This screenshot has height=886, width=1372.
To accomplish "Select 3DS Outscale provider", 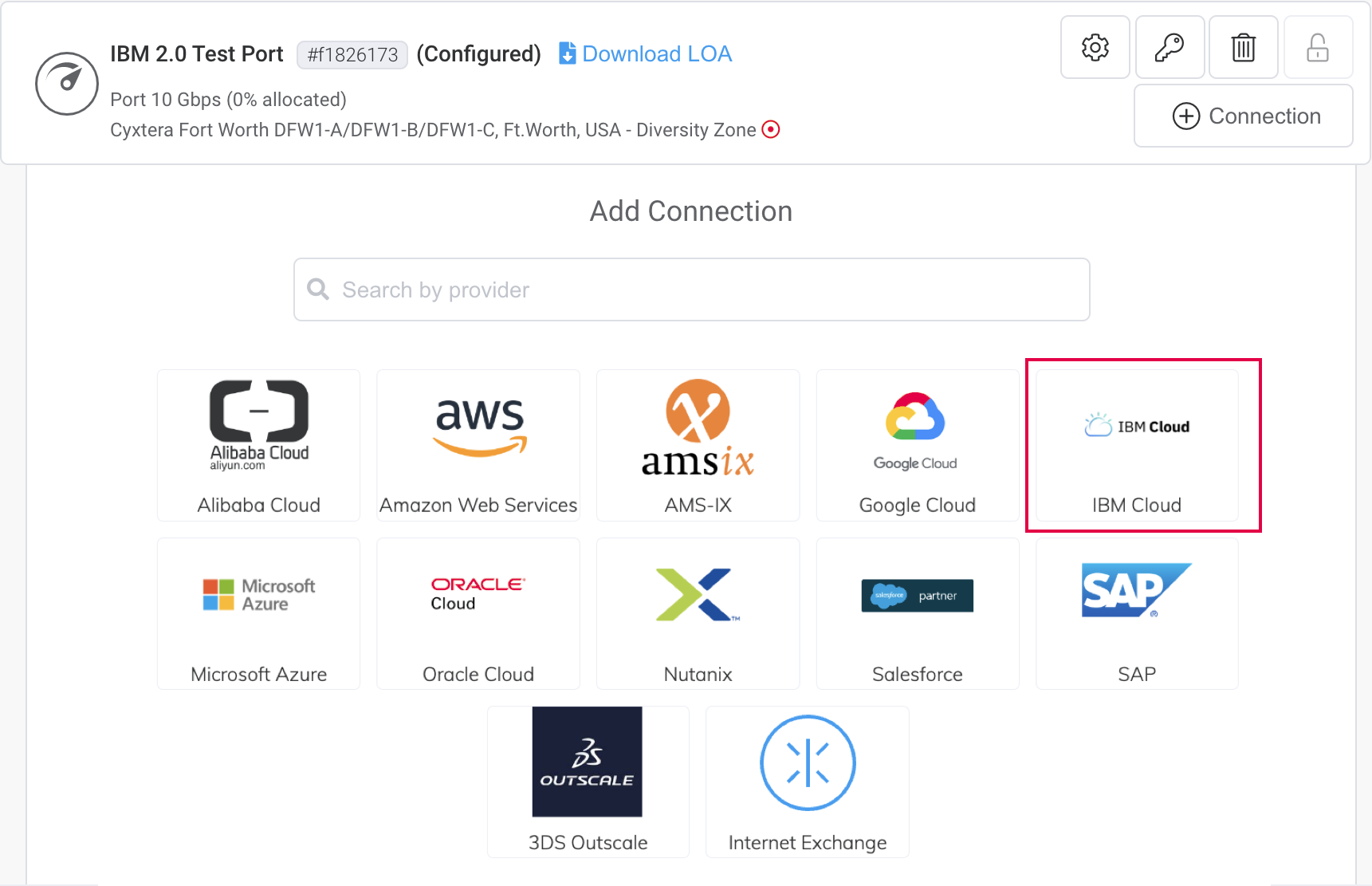I will pyautogui.click(x=588, y=782).
